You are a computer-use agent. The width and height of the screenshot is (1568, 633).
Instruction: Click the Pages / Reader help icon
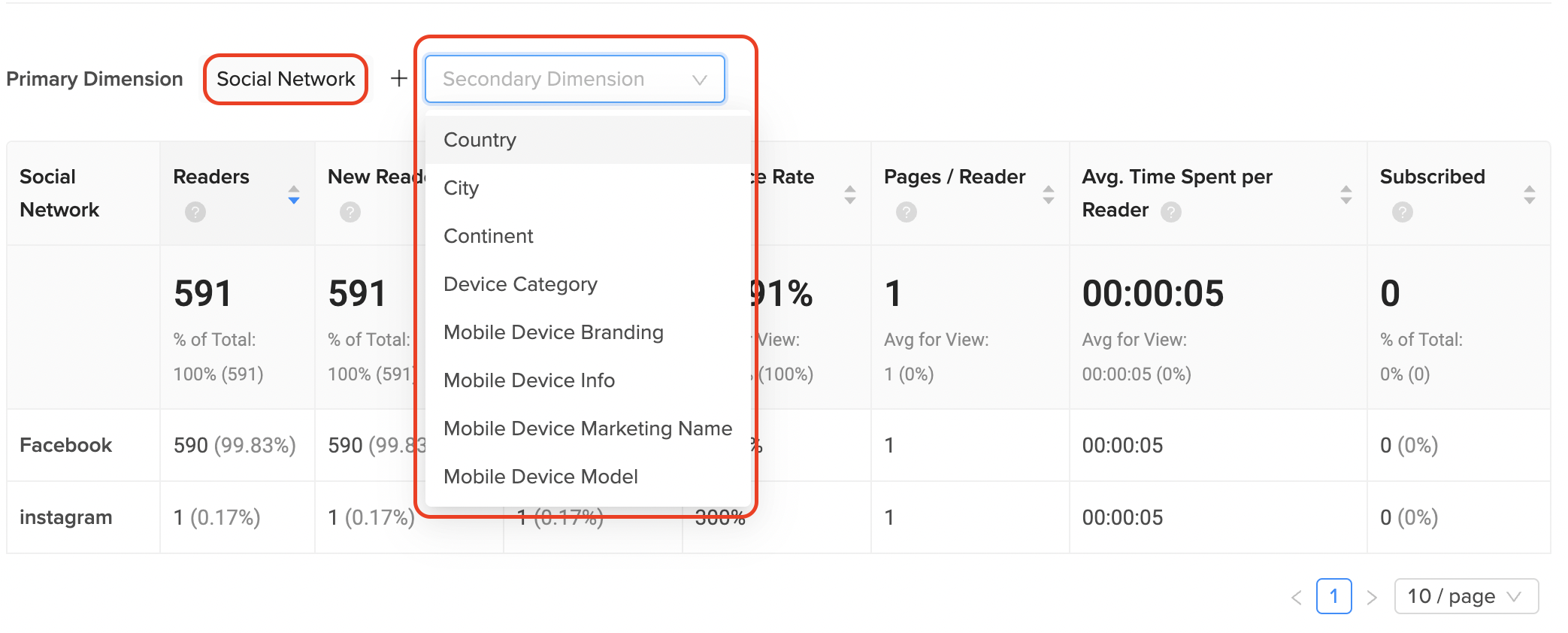tap(906, 212)
